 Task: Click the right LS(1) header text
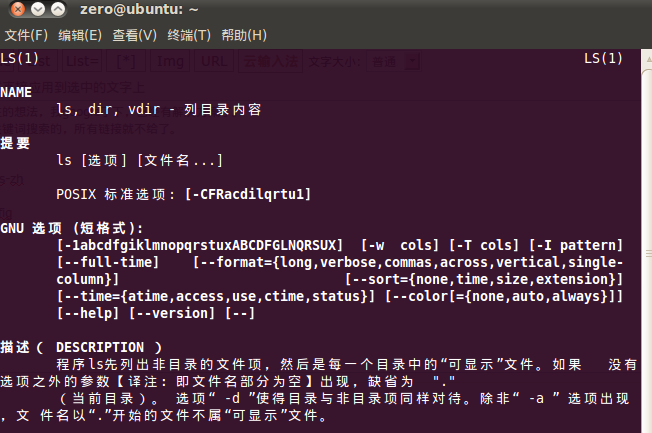click(603, 58)
